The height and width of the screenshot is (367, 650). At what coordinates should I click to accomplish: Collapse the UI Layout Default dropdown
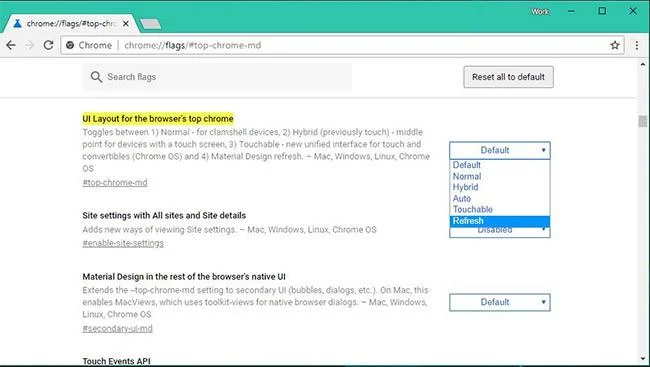tap(500, 150)
